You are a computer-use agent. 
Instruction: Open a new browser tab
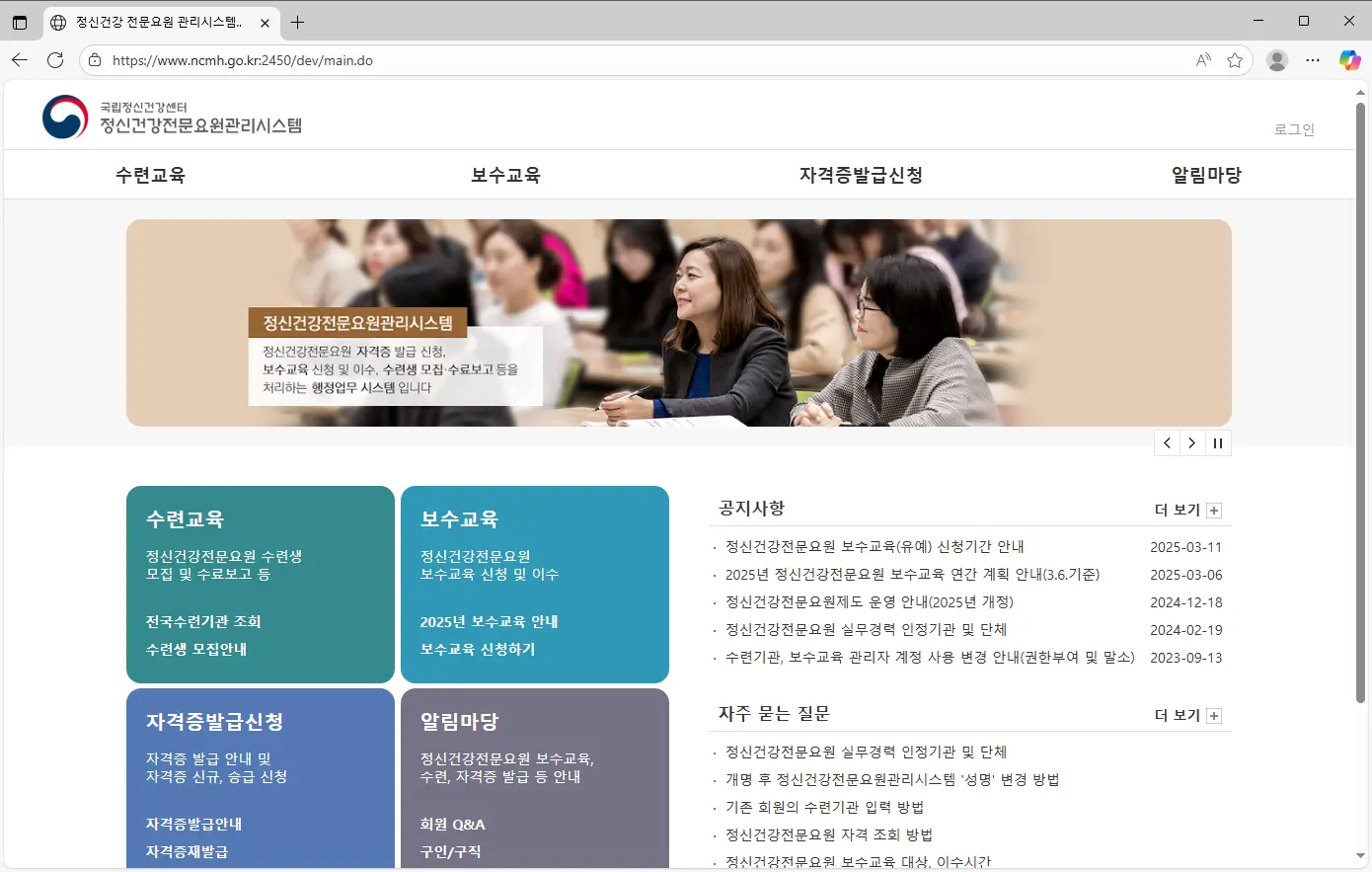[x=297, y=22]
